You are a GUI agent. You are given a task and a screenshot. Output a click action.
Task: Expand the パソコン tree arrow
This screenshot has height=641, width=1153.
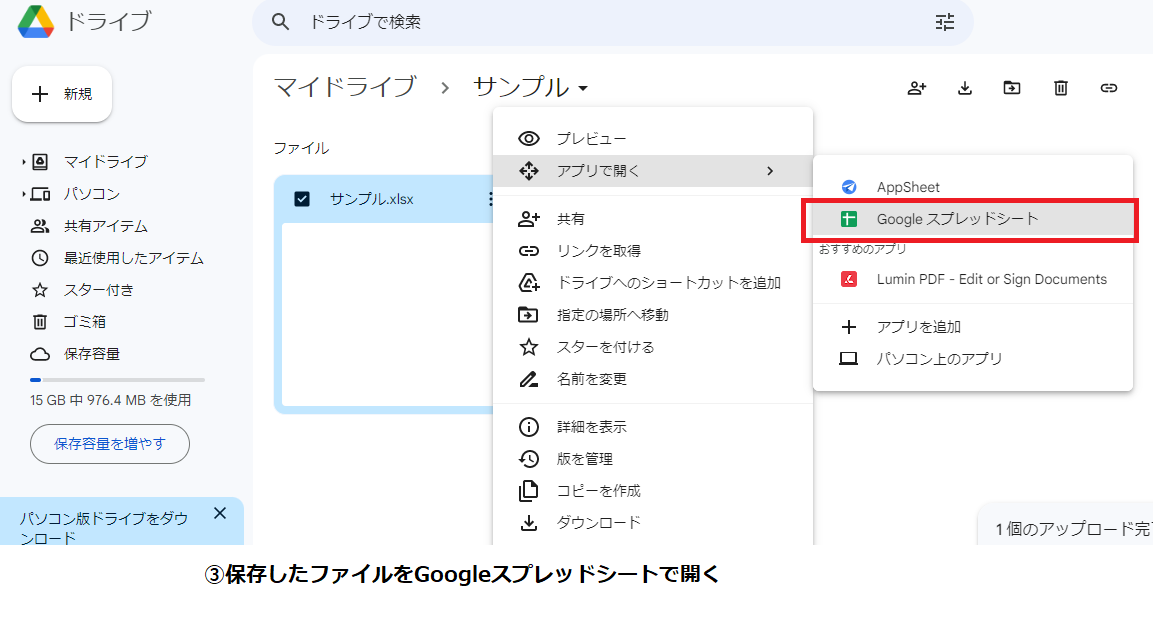pyautogui.click(x=24, y=194)
